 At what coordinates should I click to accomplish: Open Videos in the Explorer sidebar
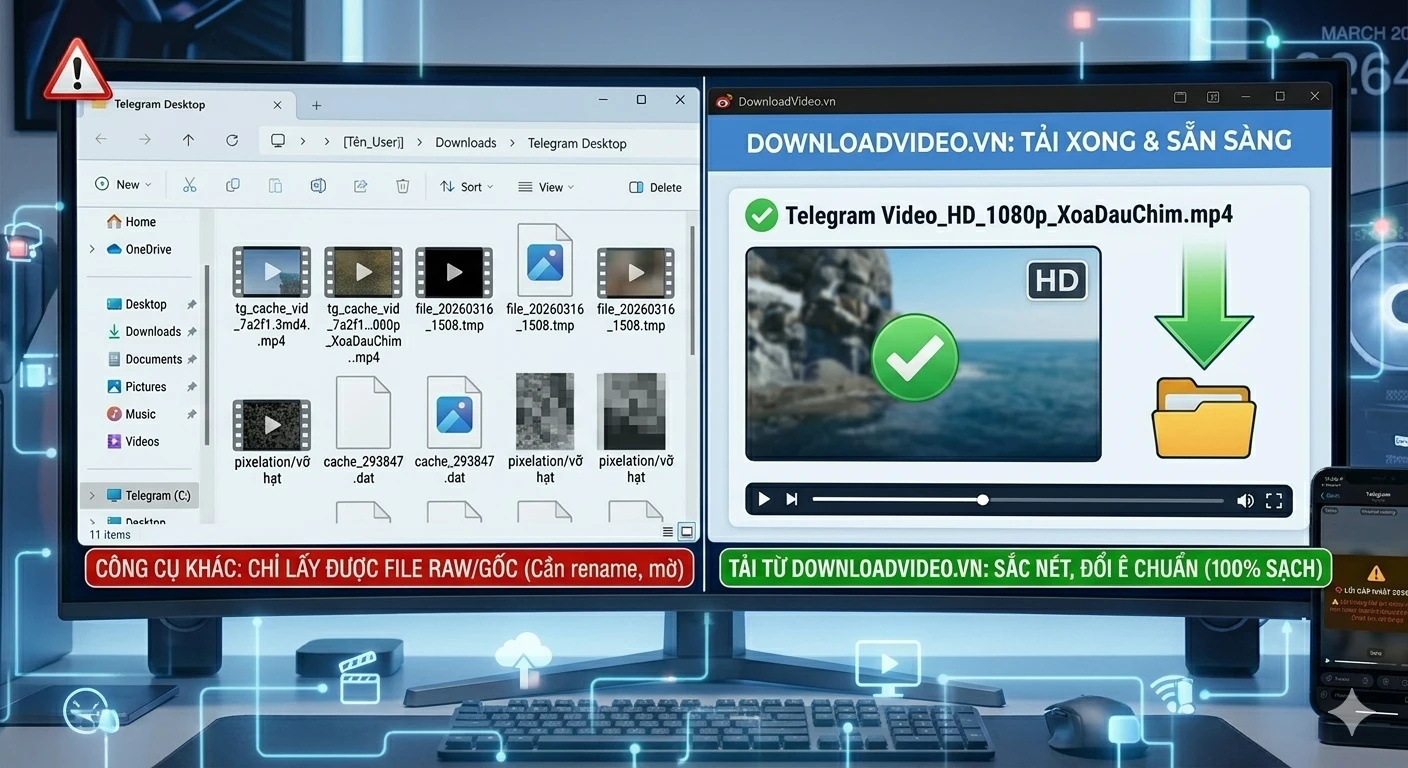point(133,441)
